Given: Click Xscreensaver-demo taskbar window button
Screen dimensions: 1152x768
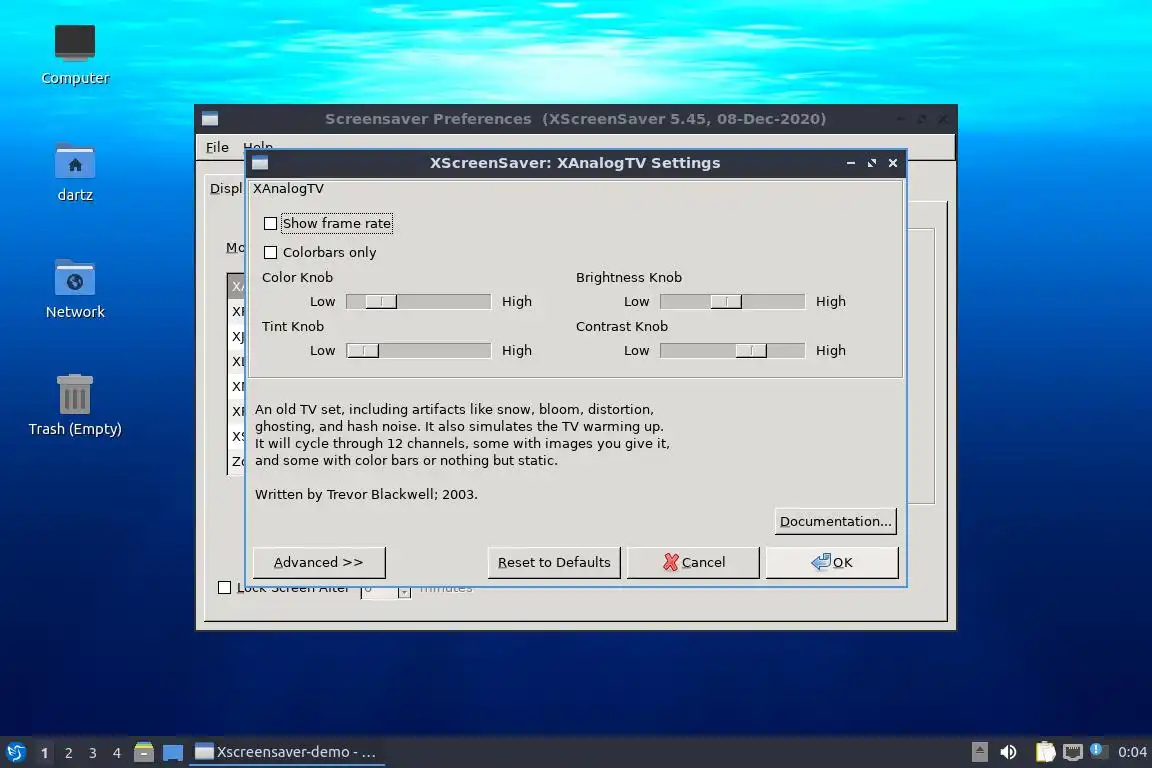Looking at the screenshot, I should [287, 752].
